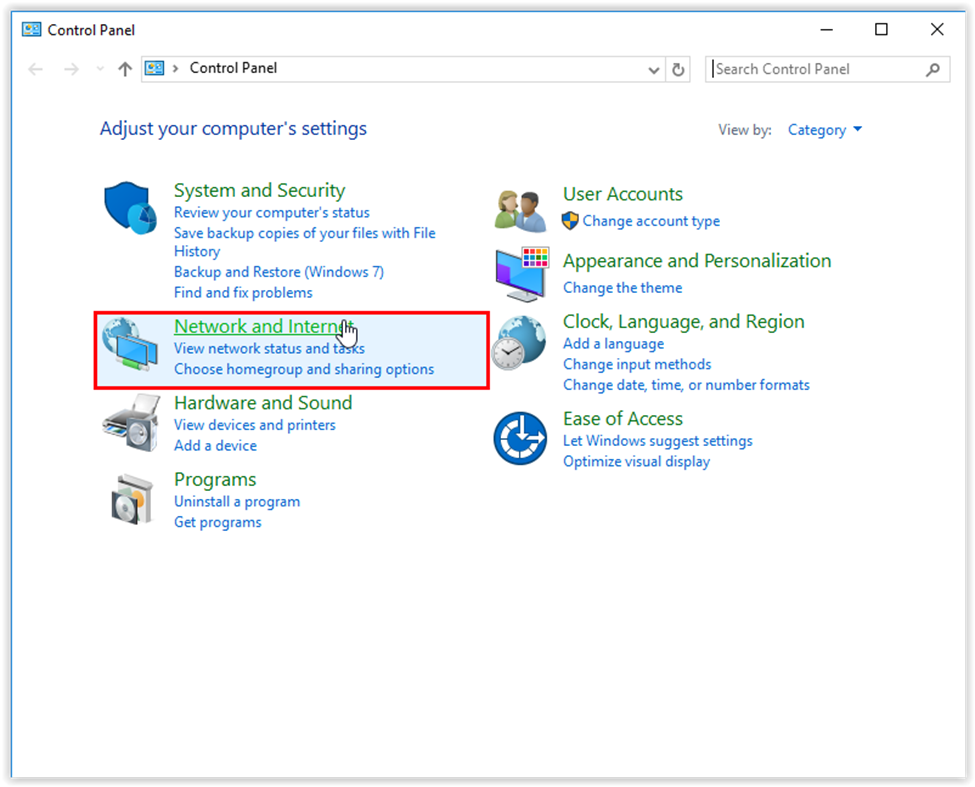
Task: Close the Control Panel window
Action: pos(937,29)
